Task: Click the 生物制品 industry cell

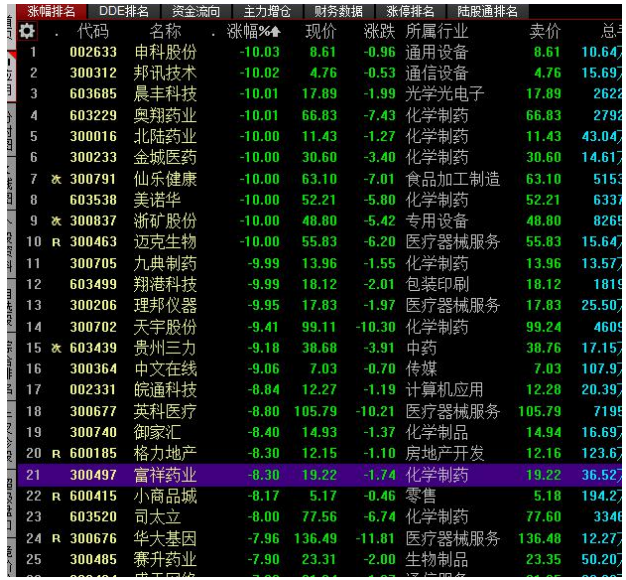Action: 437,559
